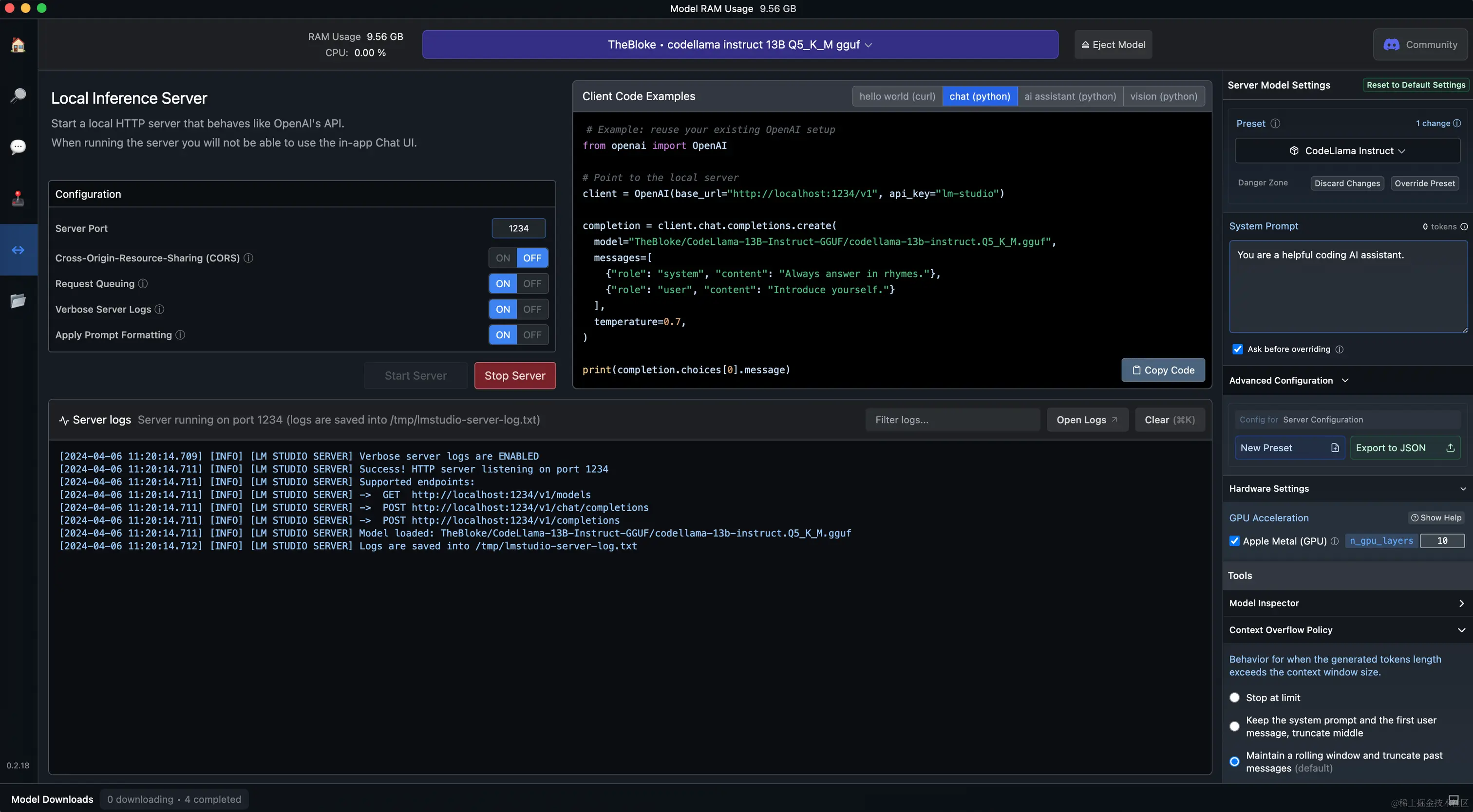Click the 0 downloading 4 completed status

[174, 799]
